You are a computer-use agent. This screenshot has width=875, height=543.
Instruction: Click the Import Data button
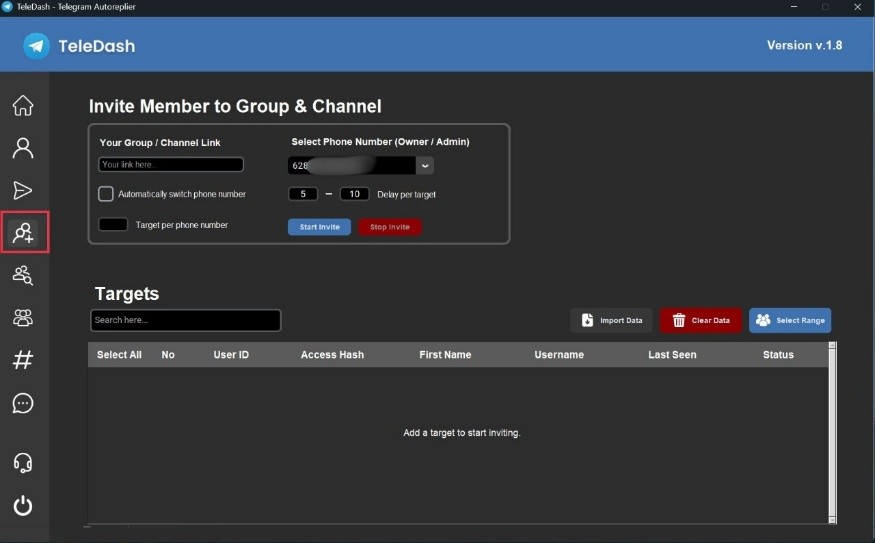click(611, 320)
